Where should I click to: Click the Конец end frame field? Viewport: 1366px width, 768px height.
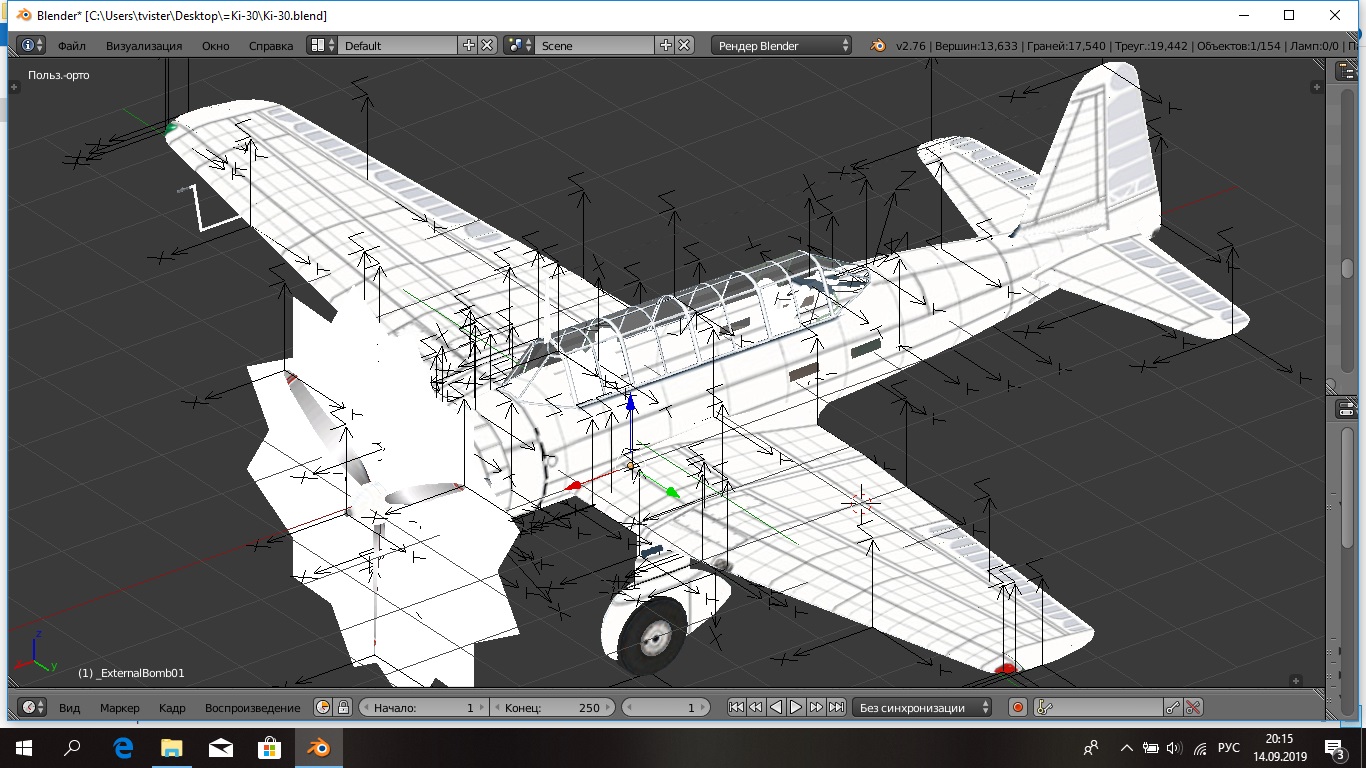pyautogui.click(x=551, y=707)
